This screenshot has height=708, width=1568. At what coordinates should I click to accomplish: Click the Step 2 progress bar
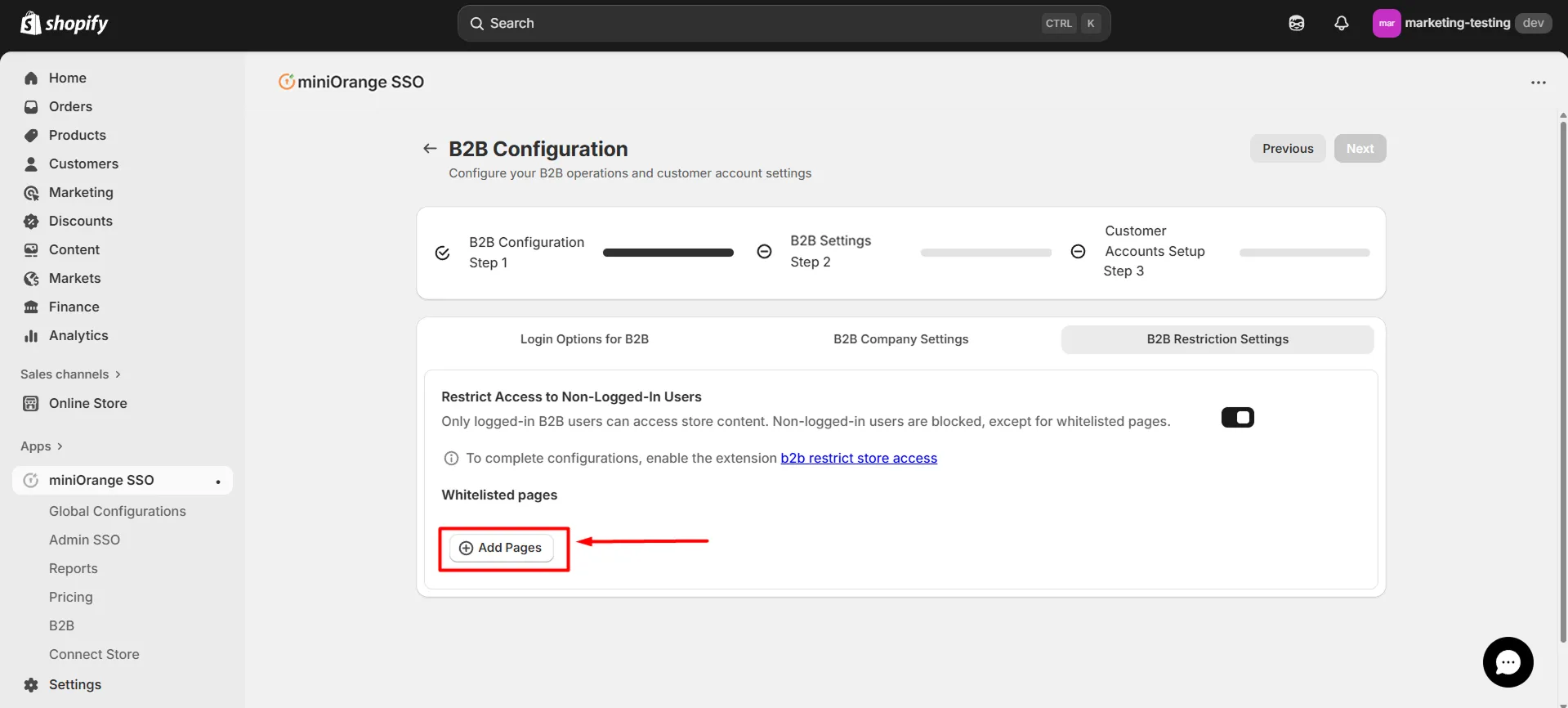[x=986, y=253]
